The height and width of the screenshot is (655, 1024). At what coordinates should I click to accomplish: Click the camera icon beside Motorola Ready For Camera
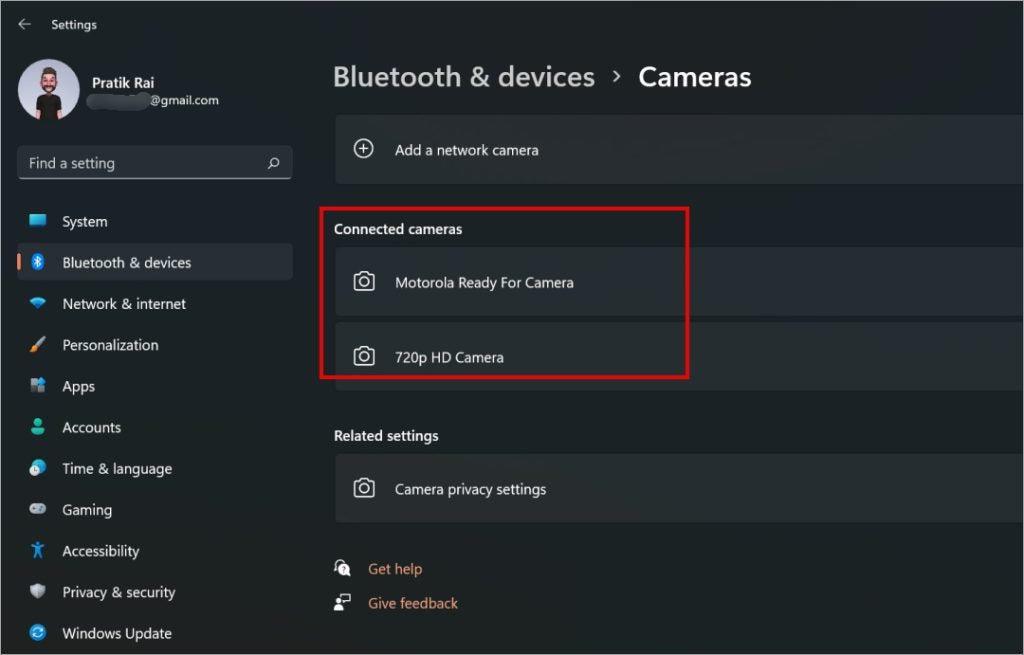click(x=364, y=282)
